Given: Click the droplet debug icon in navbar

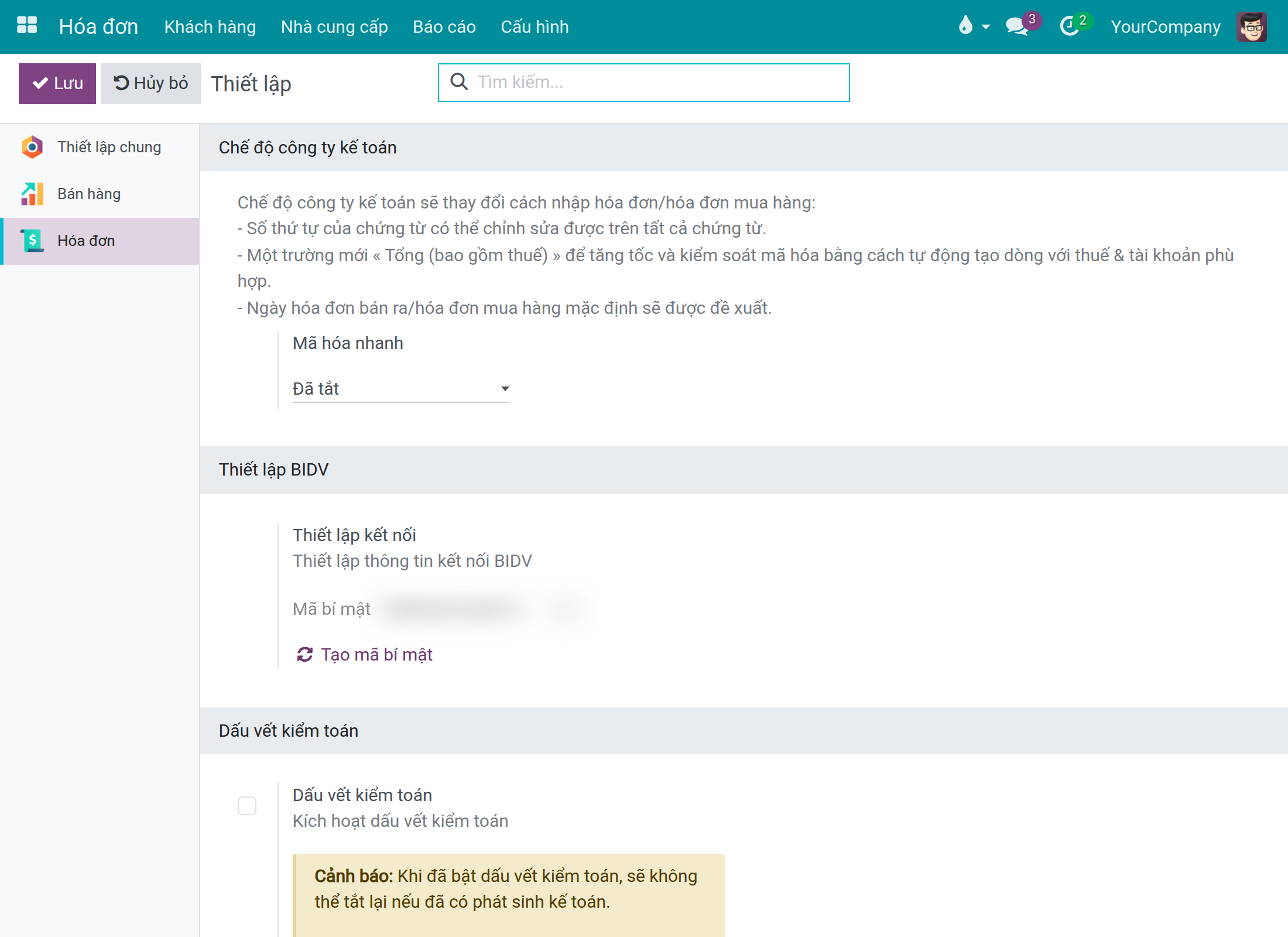Looking at the screenshot, I should tap(965, 26).
